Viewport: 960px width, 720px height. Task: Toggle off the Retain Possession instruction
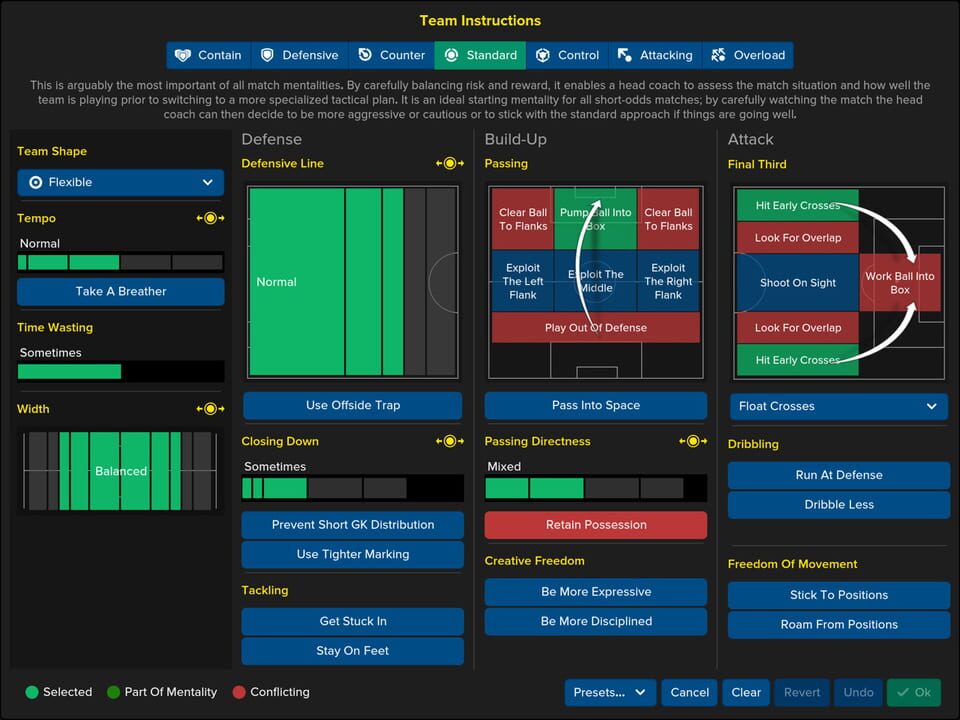(x=595, y=525)
